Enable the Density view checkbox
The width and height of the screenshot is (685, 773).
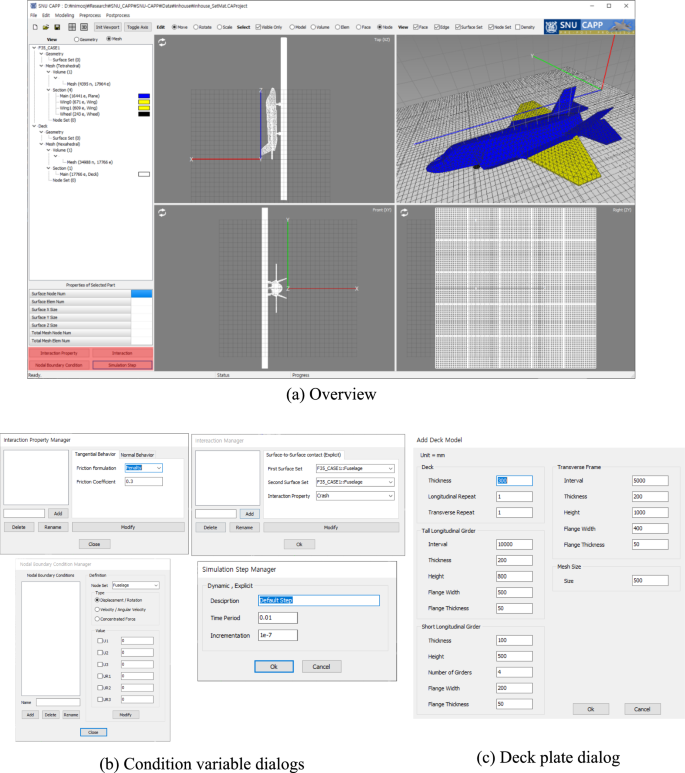click(x=517, y=27)
